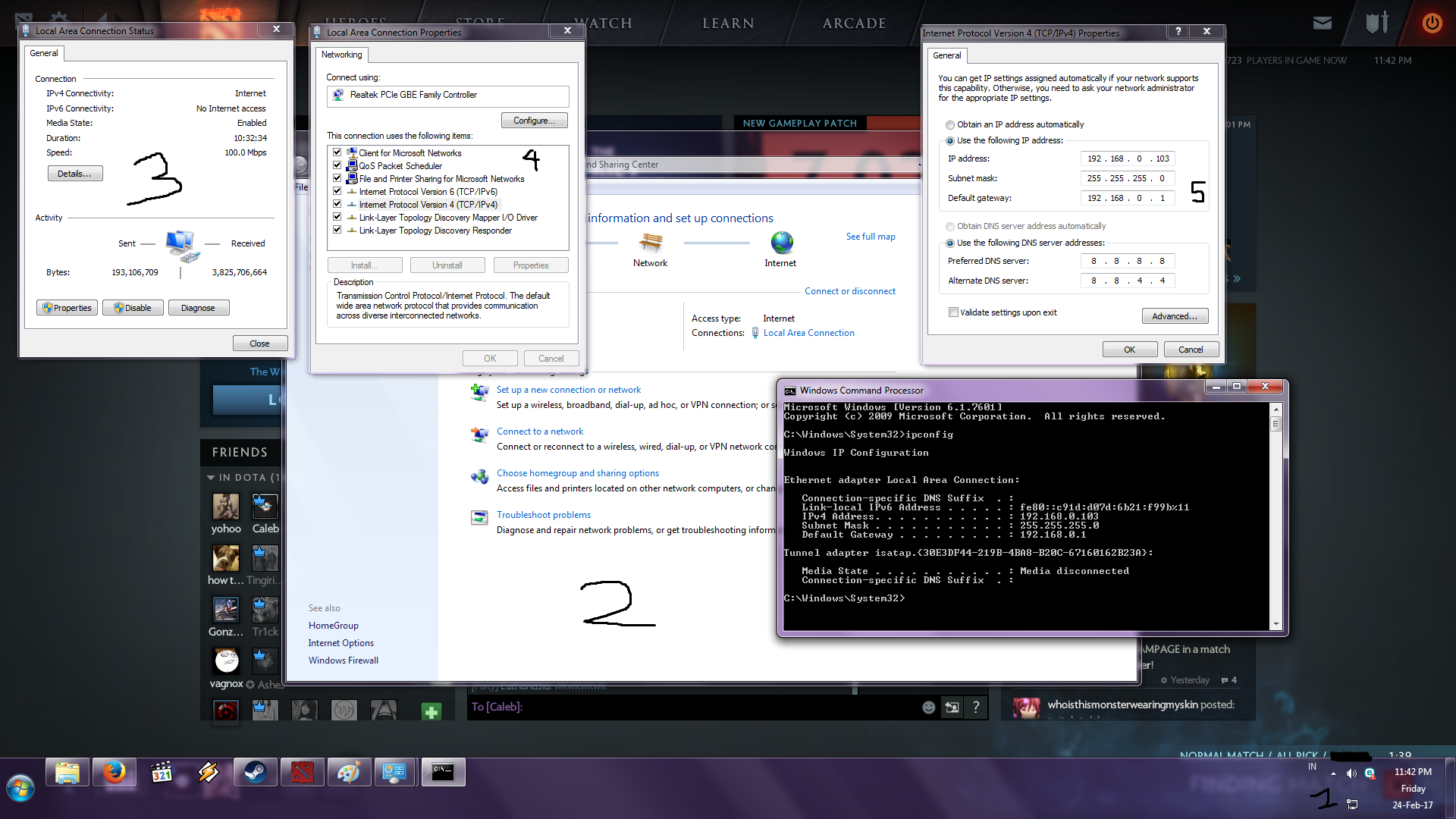Screen dimensions: 1456x819
Task: Click the Dota 2 taskbar icon
Action: 302,773
